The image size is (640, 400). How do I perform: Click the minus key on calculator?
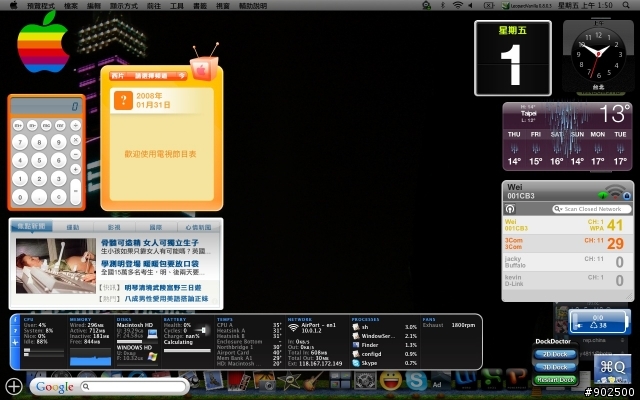click(76, 154)
